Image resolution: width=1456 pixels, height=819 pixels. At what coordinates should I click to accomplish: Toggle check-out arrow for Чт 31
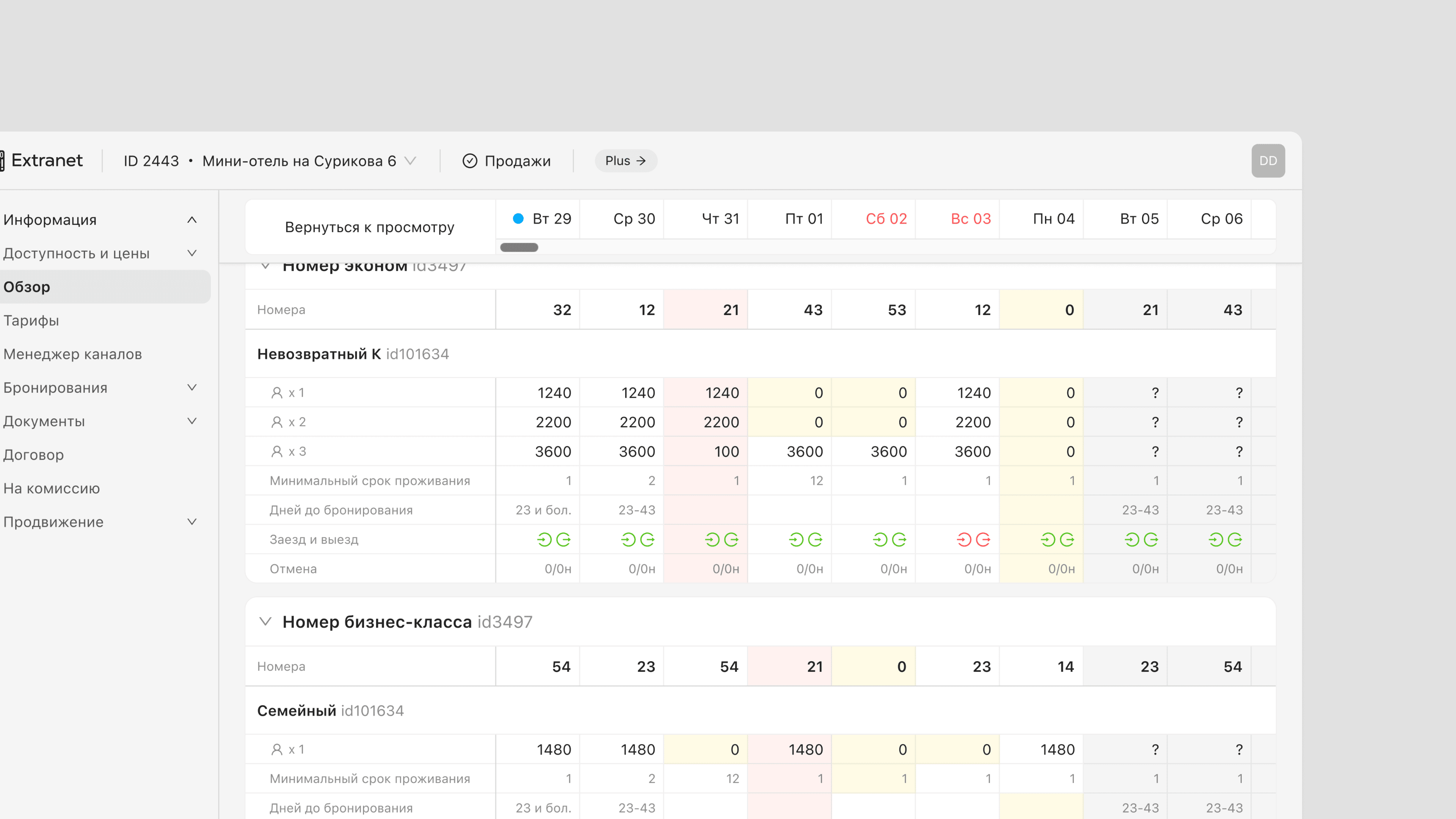click(731, 540)
